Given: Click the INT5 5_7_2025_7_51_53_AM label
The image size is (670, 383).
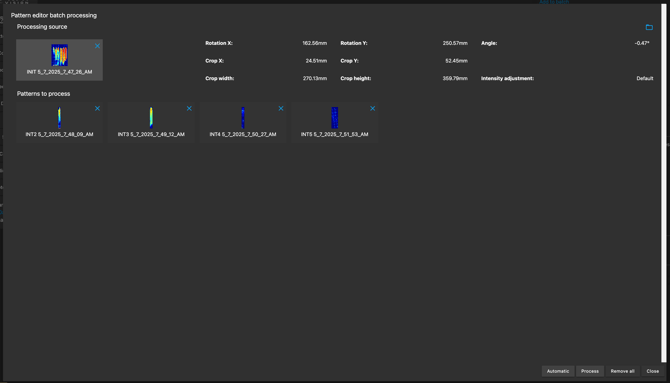Looking at the screenshot, I should 335,134.
